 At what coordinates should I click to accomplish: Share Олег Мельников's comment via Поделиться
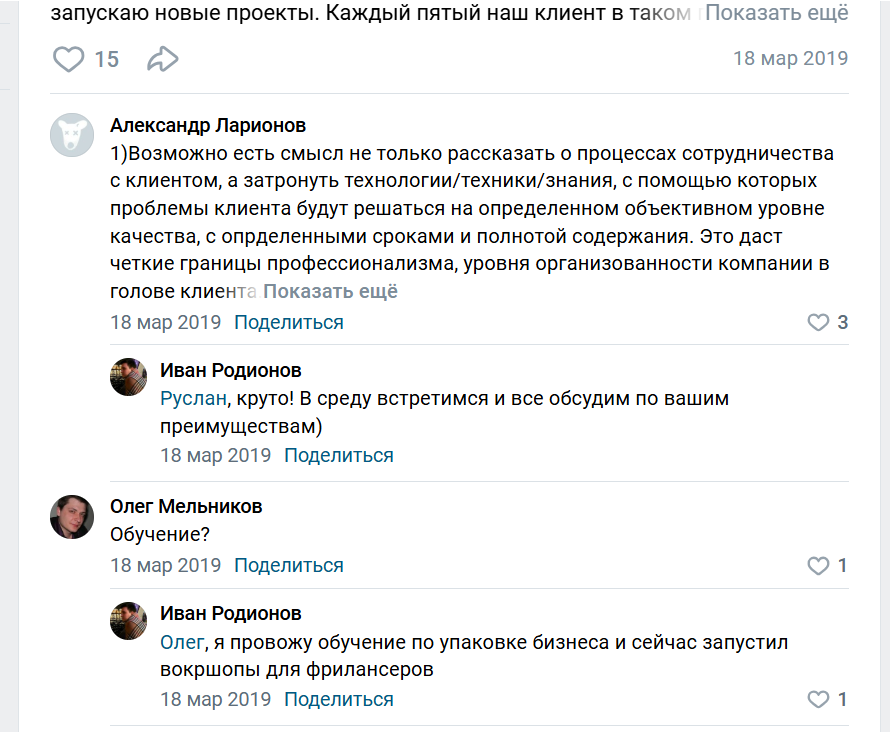click(x=288, y=565)
